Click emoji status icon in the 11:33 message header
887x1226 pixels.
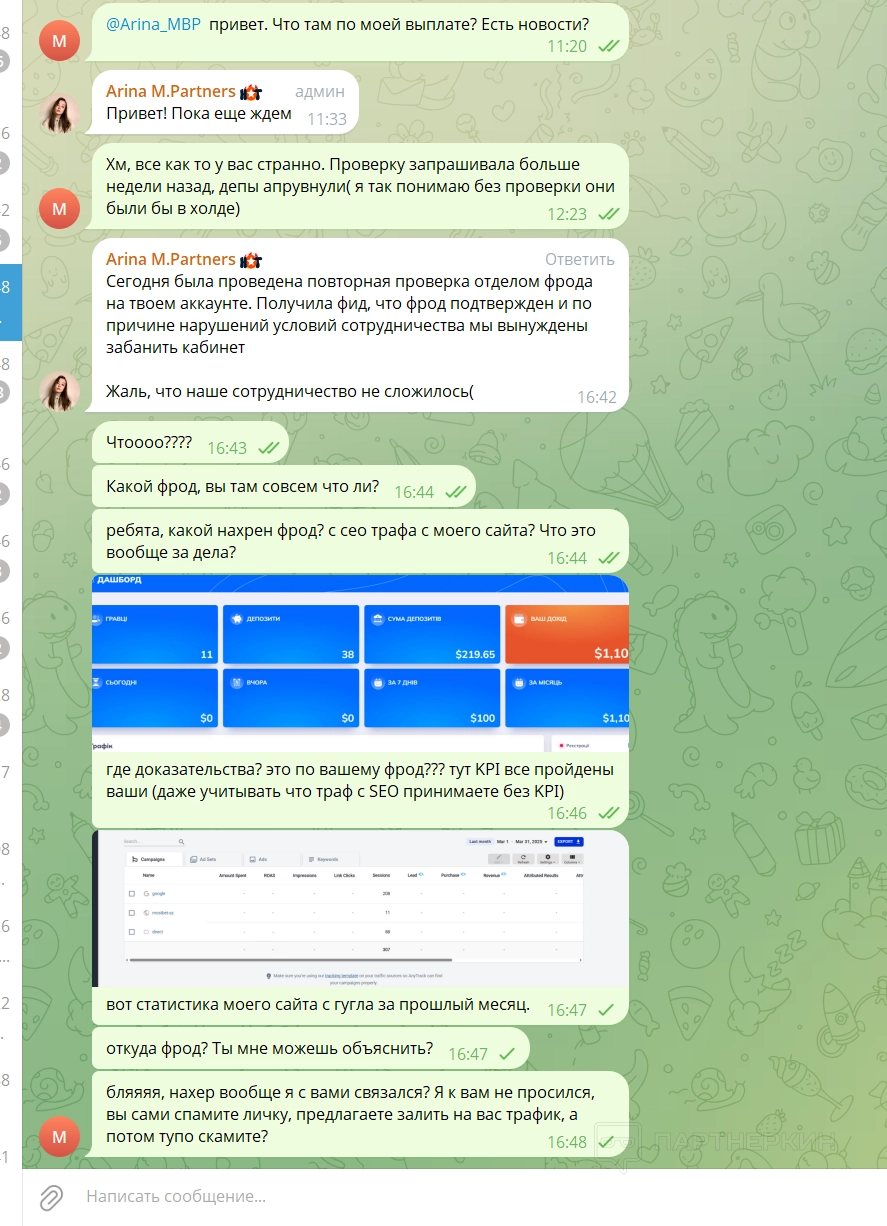[x=251, y=92]
